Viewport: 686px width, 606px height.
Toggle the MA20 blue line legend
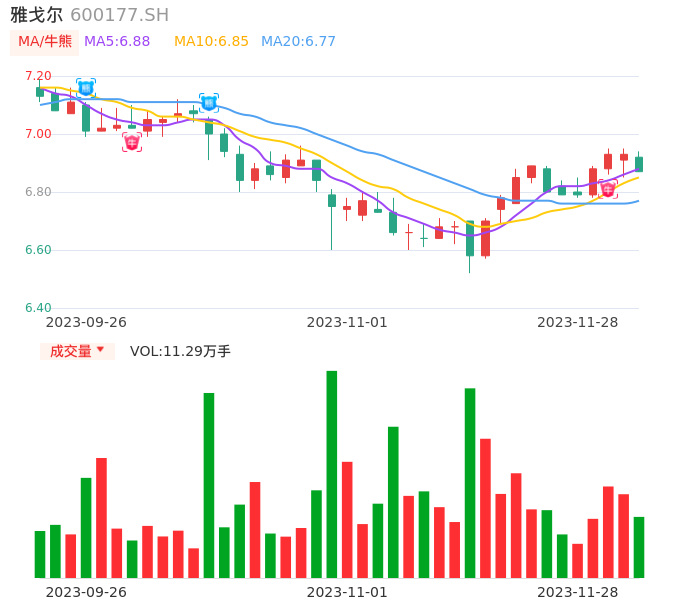click(298, 42)
